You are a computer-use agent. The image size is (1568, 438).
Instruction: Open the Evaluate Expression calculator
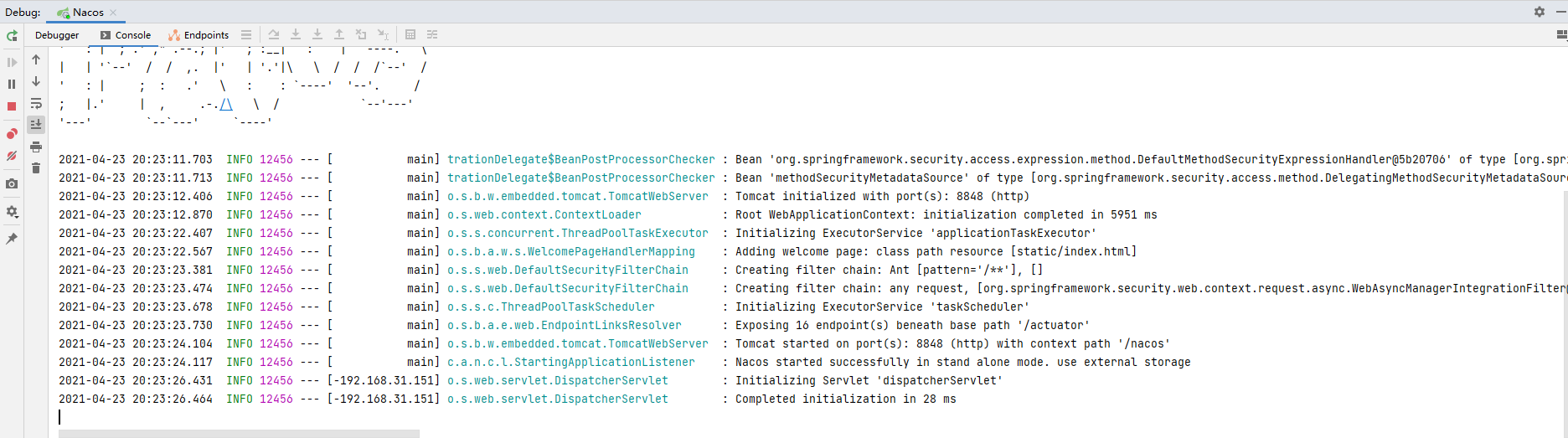[410, 34]
